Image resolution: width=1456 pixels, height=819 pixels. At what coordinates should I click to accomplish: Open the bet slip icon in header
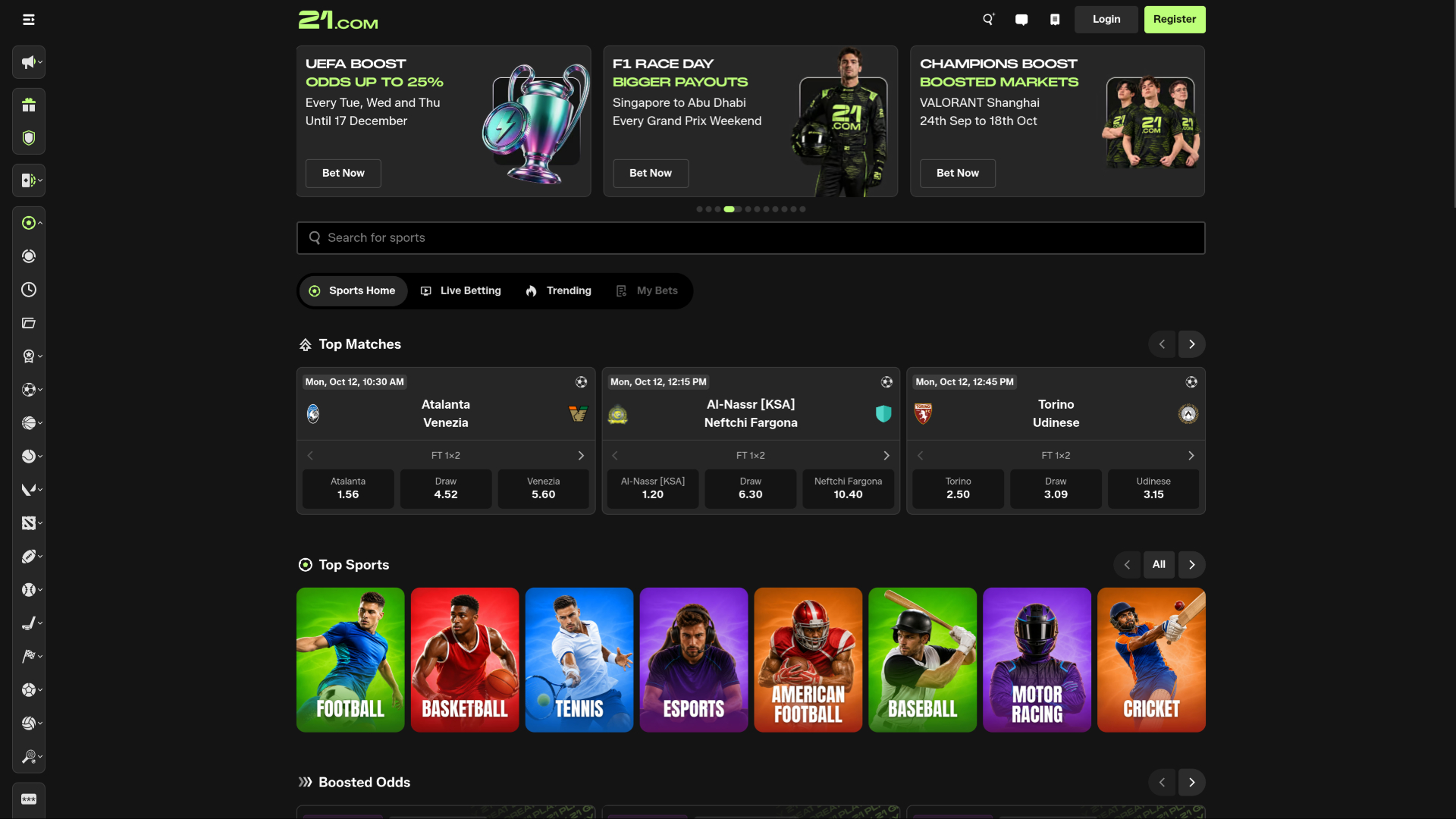pyautogui.click(x=1055, y=20)
